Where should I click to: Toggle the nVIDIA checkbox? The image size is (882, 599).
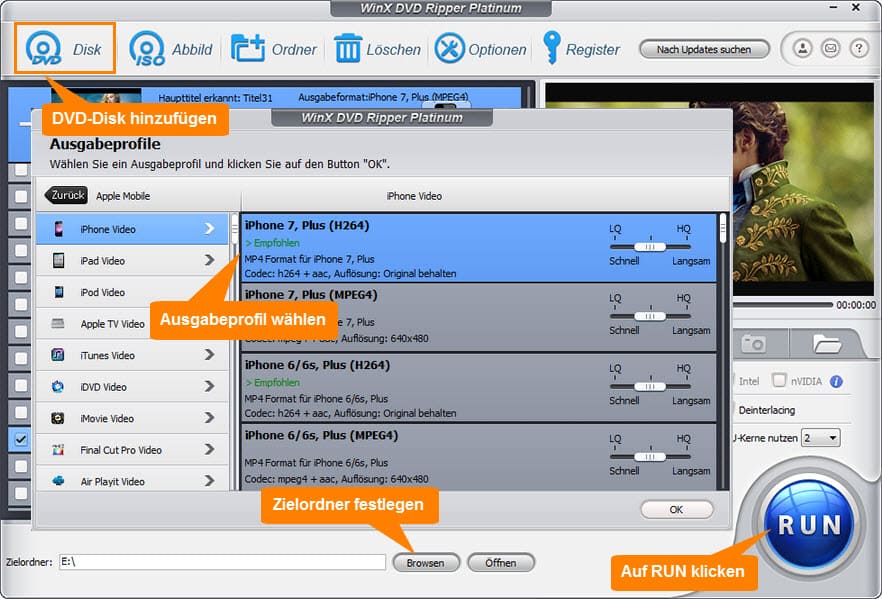click(779, 381)
